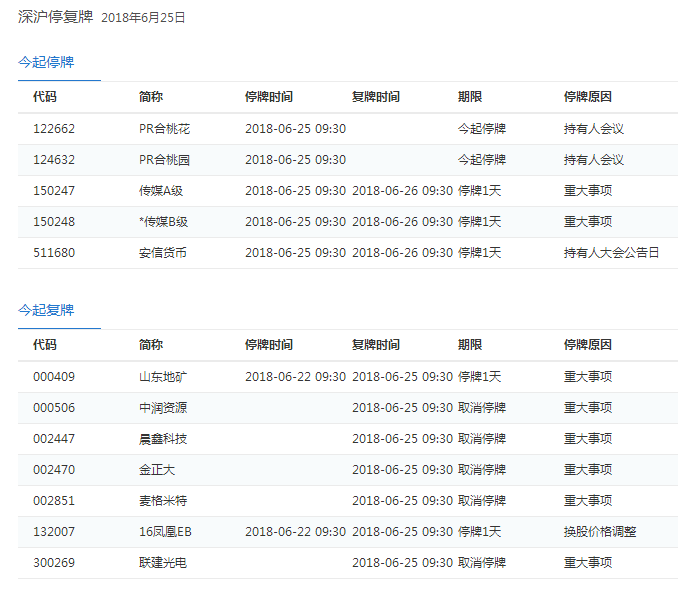Click 安信货币 fund name
Viewport: 678px width, 596px height.
click(x=163, y=253)
